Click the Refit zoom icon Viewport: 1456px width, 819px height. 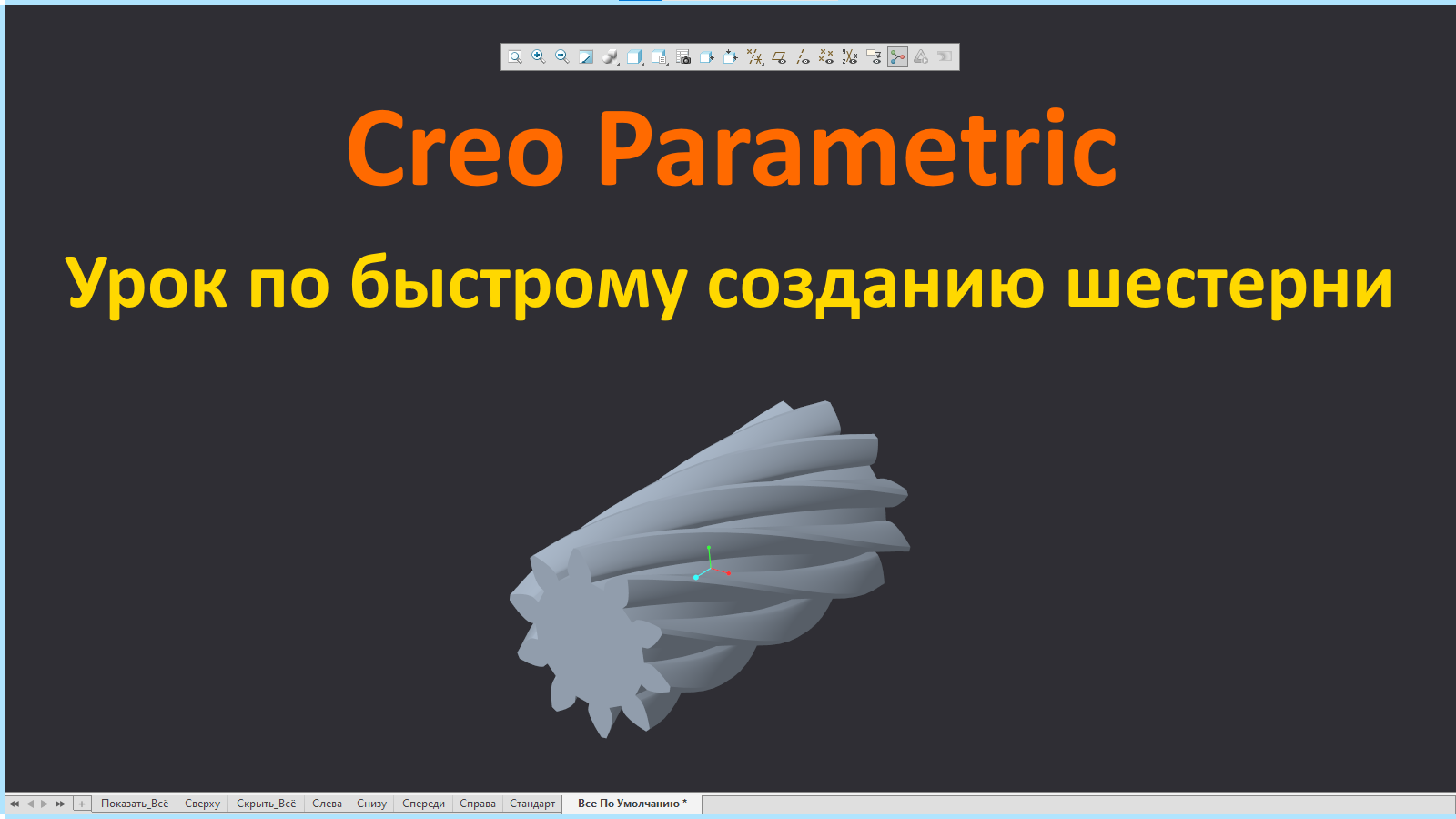point(515,56)
